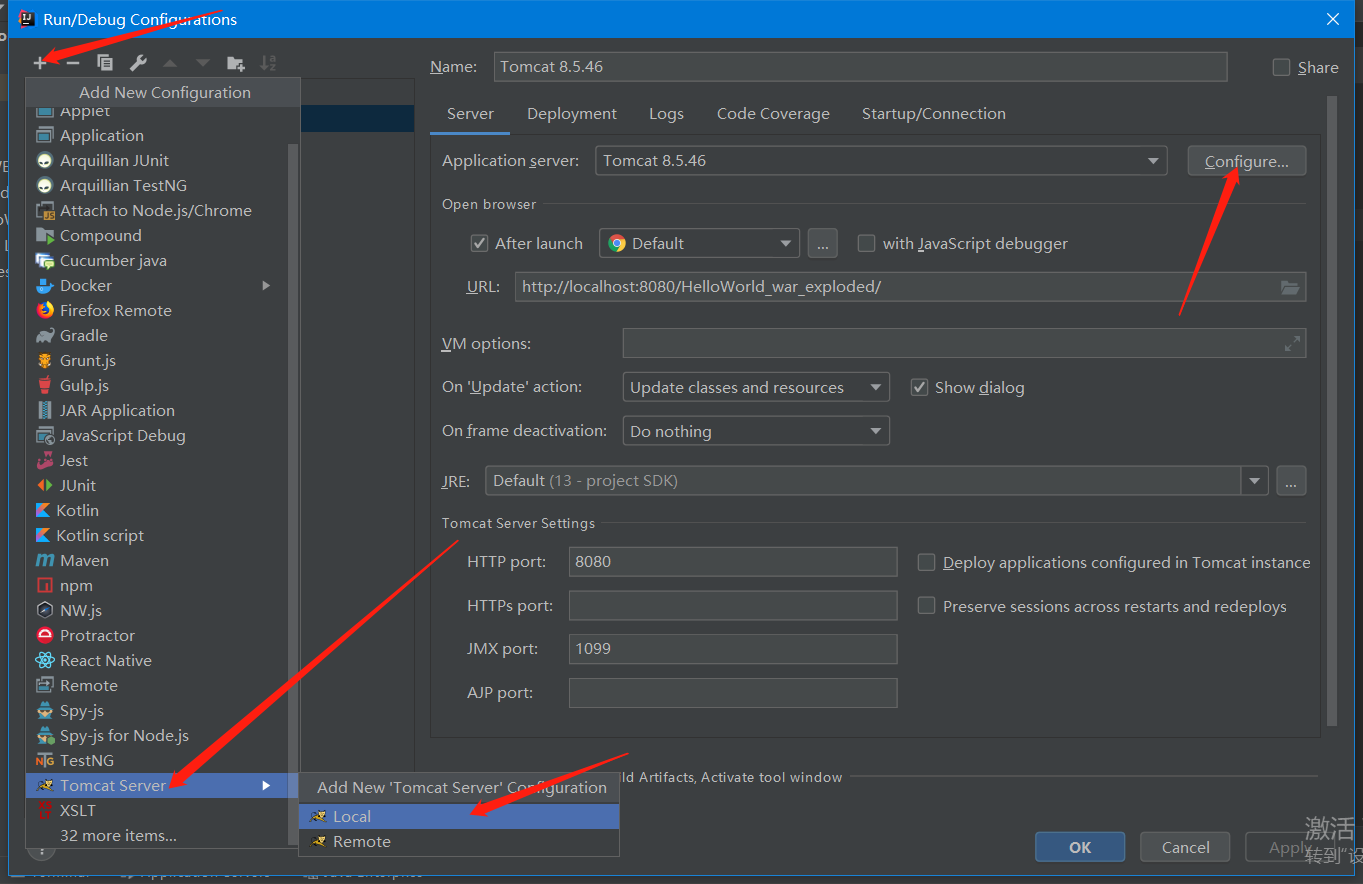The height and width of the screenshot is (884, 1363).
Task: Open On frame deactivation dropdown
Action: point(755,431)
